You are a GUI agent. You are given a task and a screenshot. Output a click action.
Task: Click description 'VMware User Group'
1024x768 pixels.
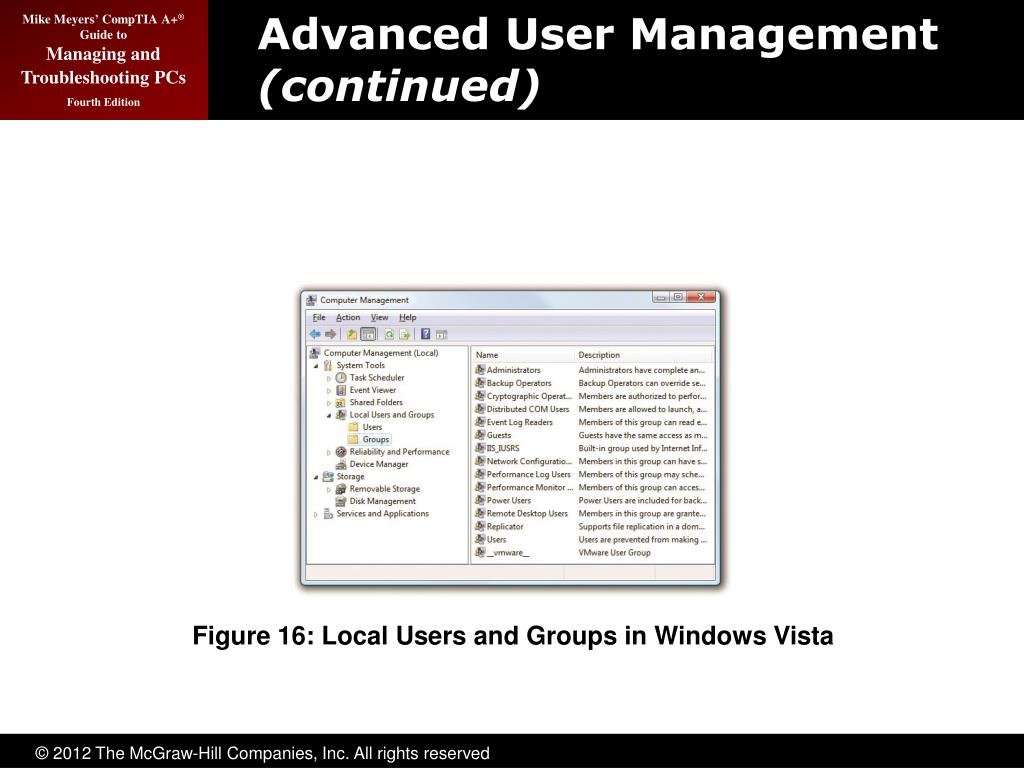[615, 552]
